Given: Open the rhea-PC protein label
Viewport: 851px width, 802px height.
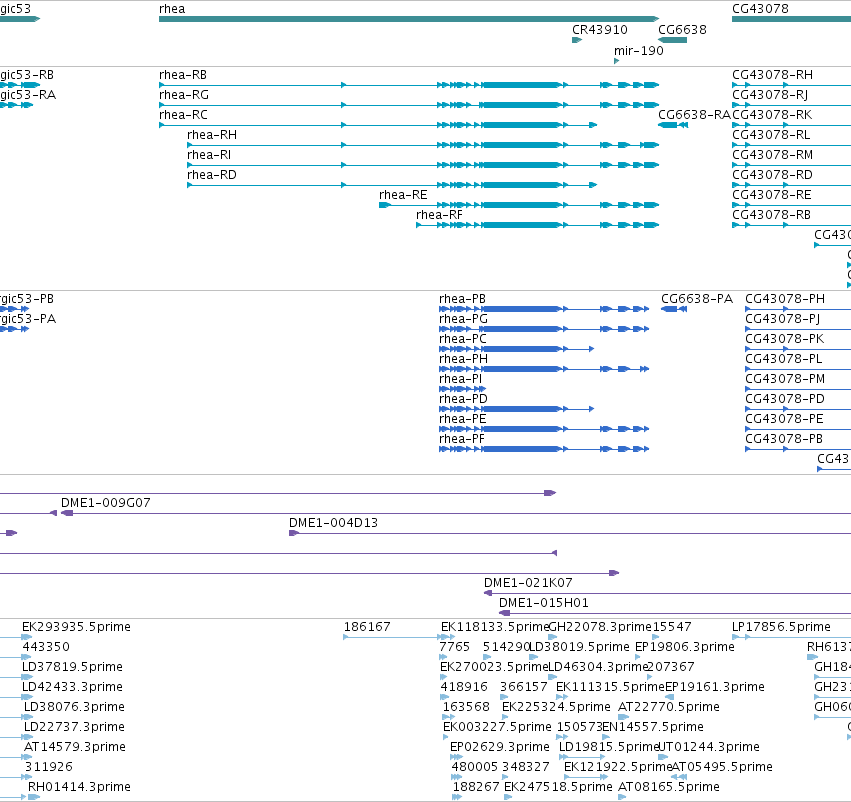Looking at the screenshot, I should (x=463, y=339).
